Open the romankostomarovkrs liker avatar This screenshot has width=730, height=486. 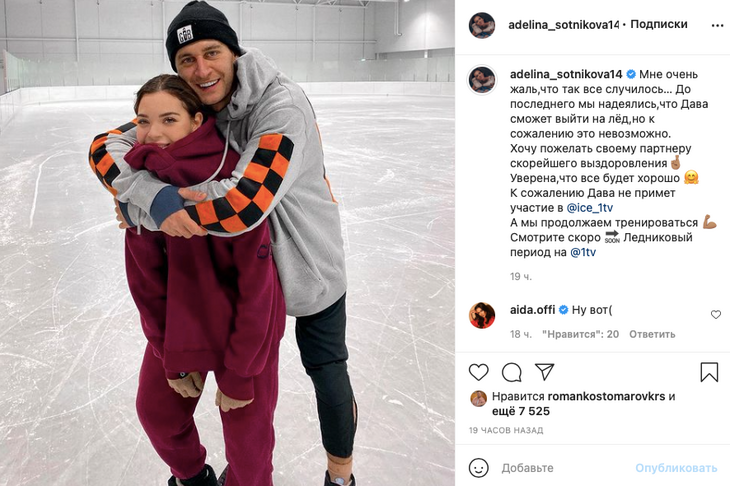click(478, 398)
